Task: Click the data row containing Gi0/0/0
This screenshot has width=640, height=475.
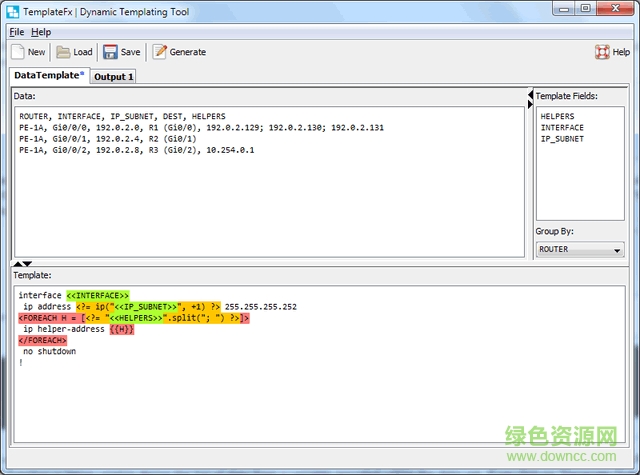Action: click(201, 128)
